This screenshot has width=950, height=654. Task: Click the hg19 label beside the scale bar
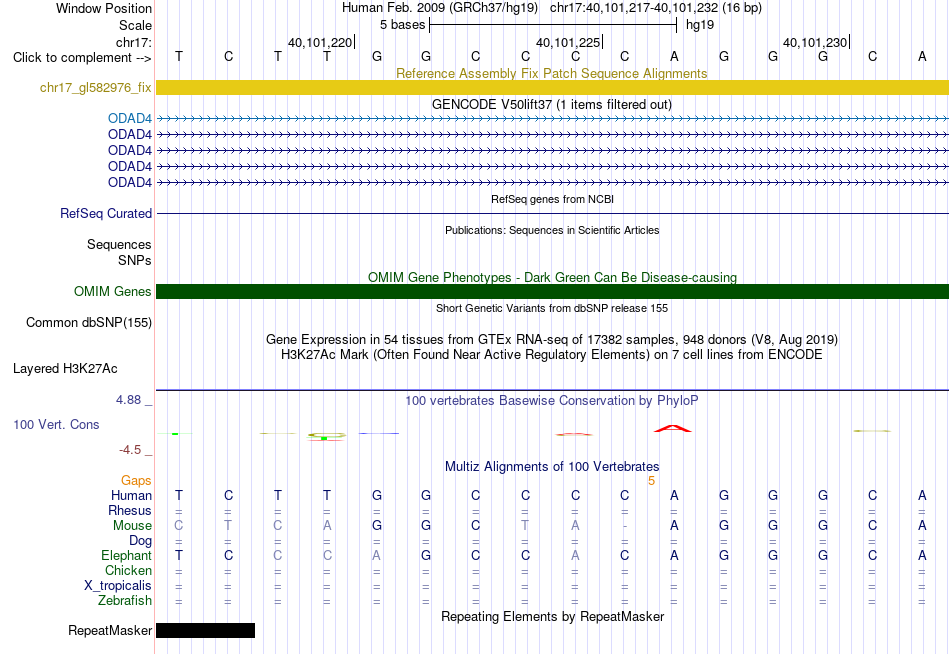click(x=700, y=25)
